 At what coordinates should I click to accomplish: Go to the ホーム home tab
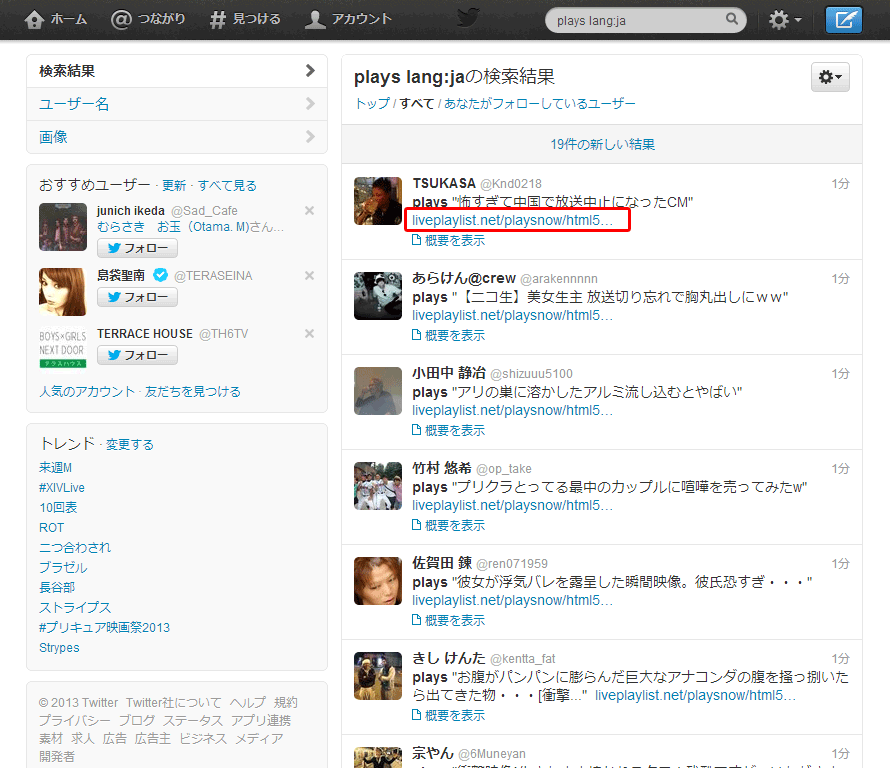point(56,19)
